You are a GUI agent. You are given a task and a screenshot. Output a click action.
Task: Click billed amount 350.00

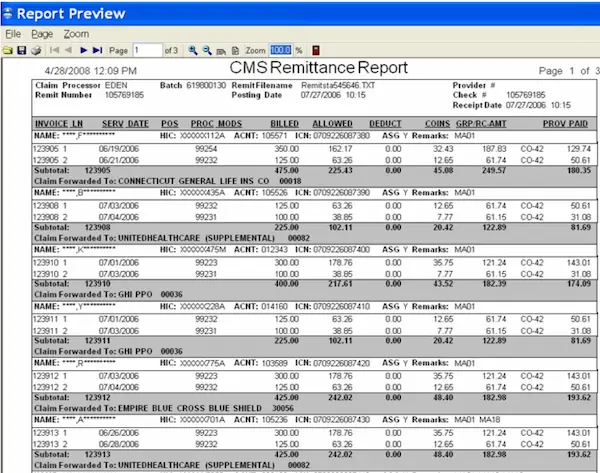click(287, 149)
